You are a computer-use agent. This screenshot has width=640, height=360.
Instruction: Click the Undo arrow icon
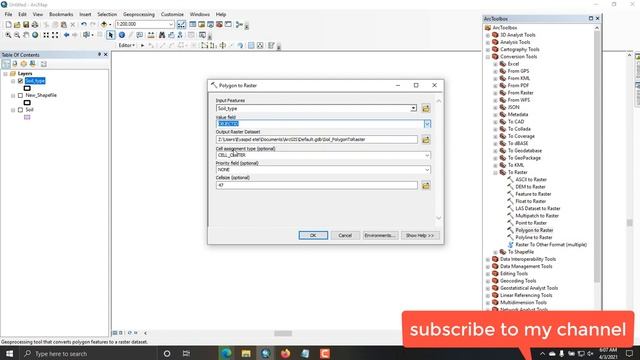(x=84, y=24)
